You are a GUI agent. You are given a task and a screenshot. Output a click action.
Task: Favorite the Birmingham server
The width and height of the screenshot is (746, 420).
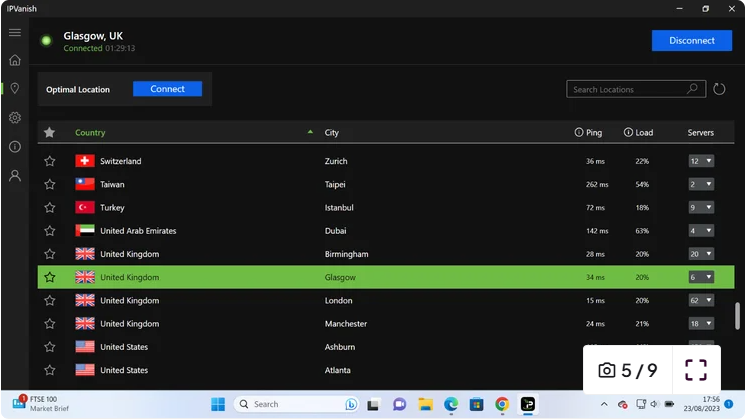[49, 254]
